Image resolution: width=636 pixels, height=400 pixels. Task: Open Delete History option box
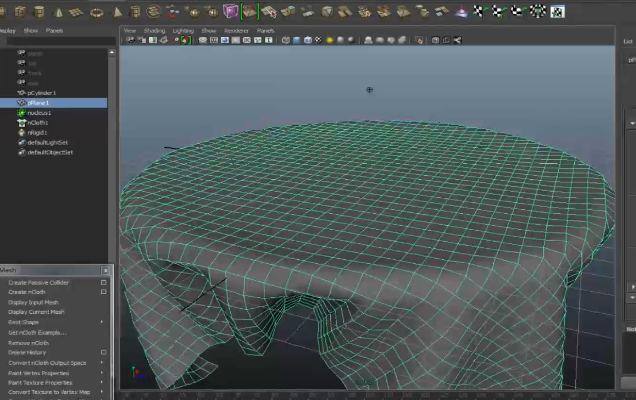pyautogui.click(x=103, y=352)
